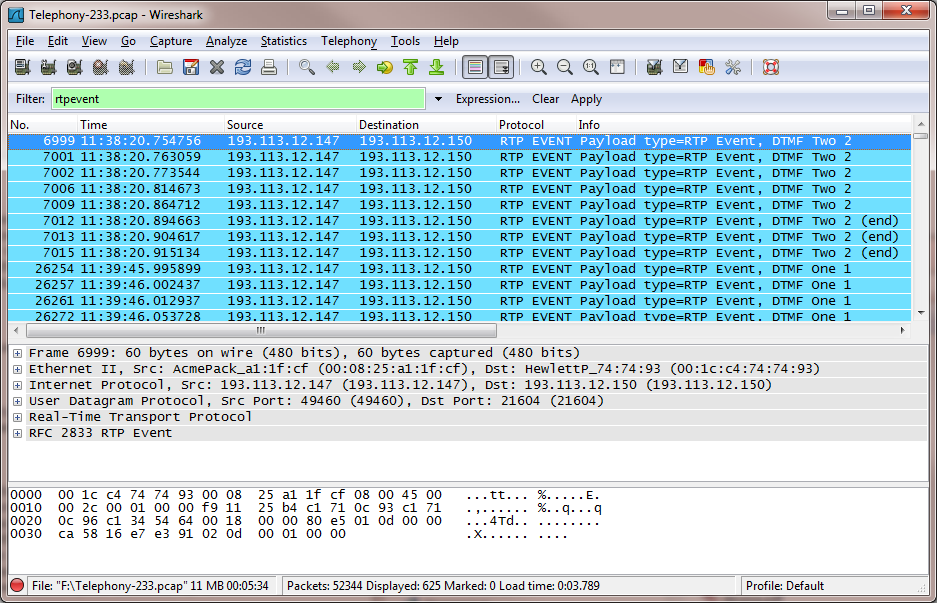Go to specified packet number icon
This screenshot has height=603, width=937.
[385, 67]
